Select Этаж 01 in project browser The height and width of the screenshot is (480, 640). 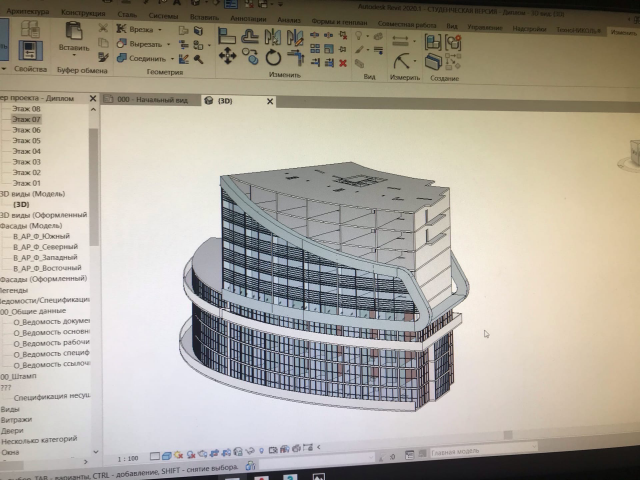(27, 183)
